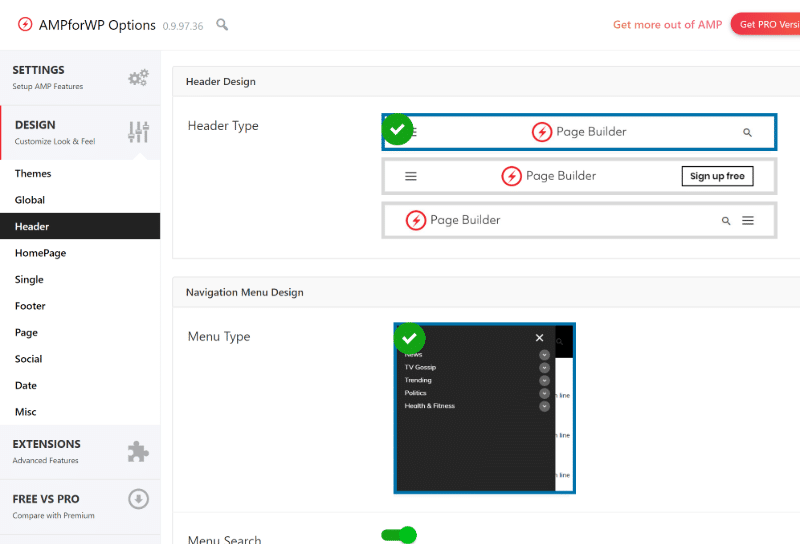Click the Menu Type label

[x=219, y=337]
